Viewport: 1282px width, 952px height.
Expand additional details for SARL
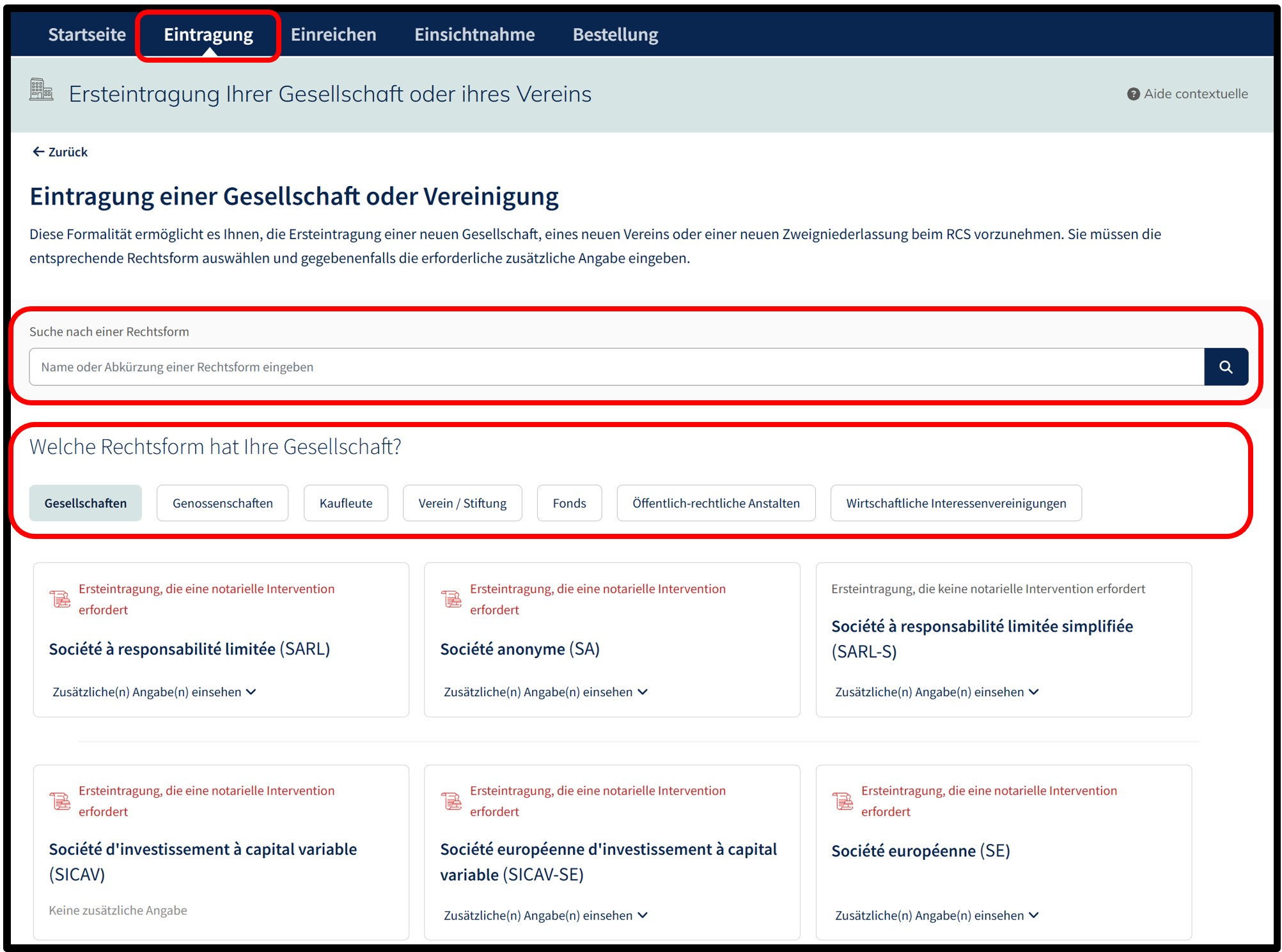click(x=154, y=692)
